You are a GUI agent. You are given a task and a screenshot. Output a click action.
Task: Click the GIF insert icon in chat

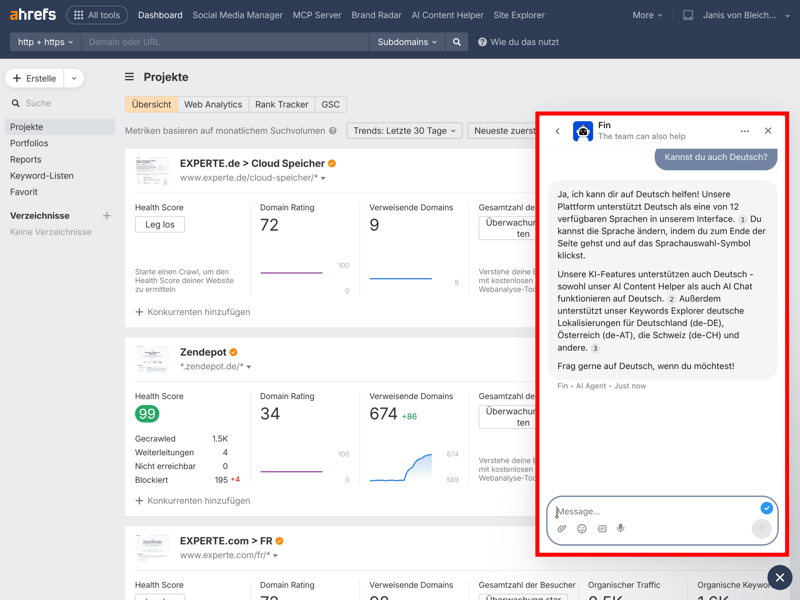click(x=602, y=529)
